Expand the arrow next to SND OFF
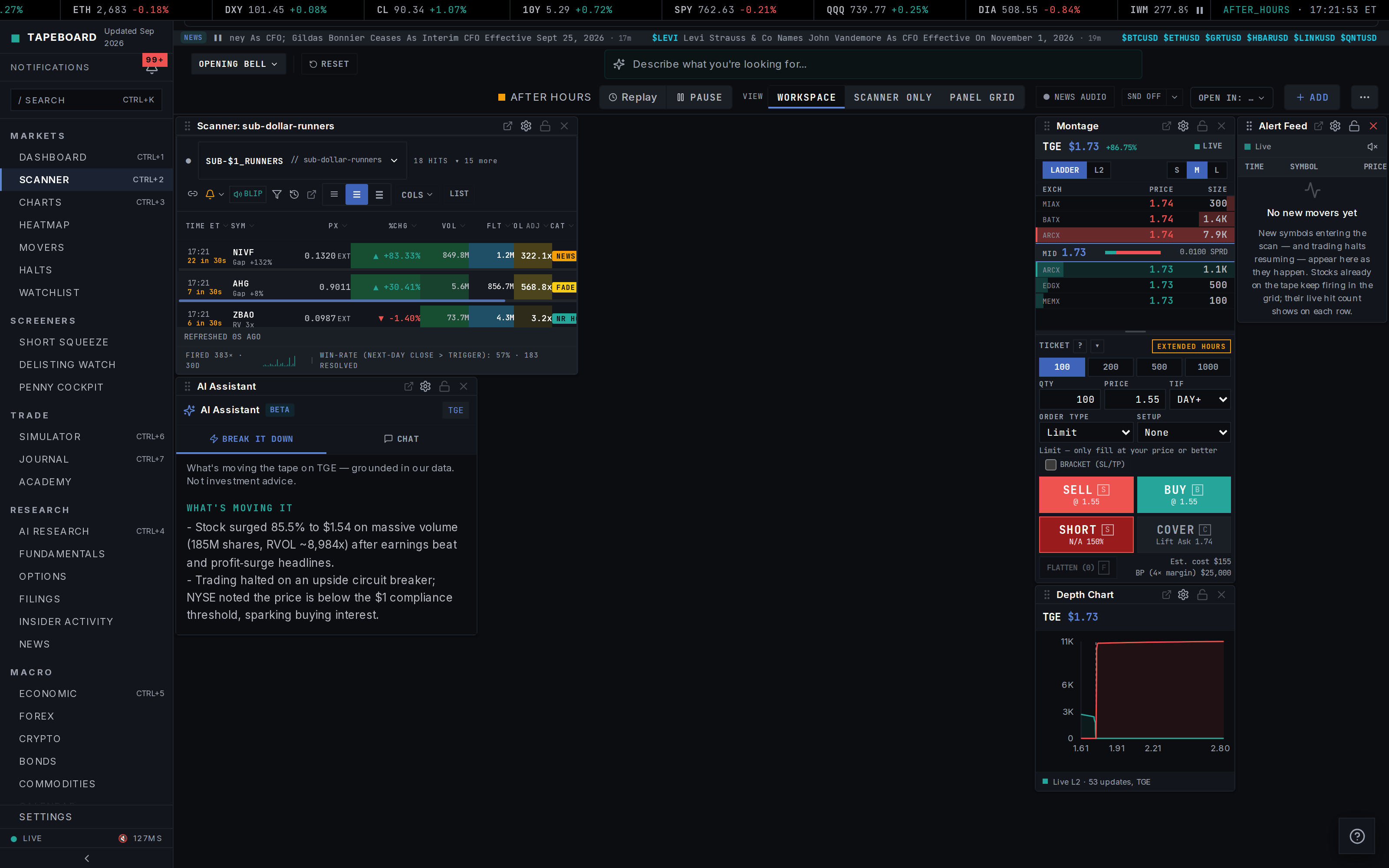The width and height of the screenshot is (1389, 868). (x=1174, y=97)
